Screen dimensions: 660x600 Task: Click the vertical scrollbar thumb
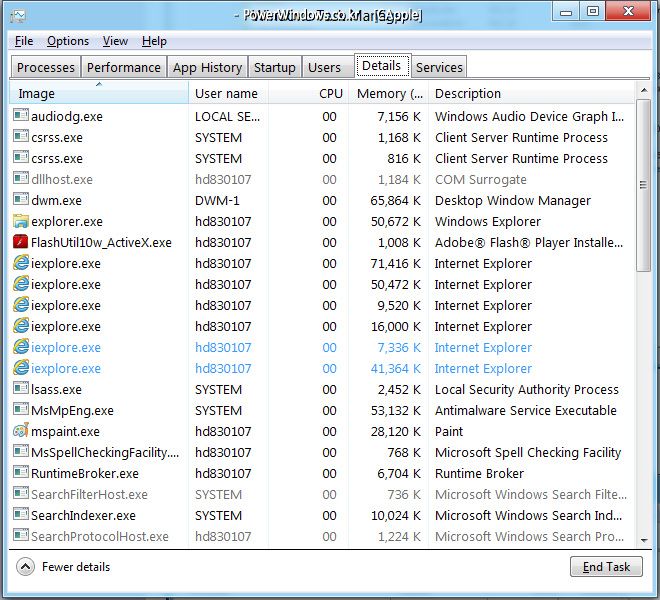pyautogui.click(x=643, y=185)
